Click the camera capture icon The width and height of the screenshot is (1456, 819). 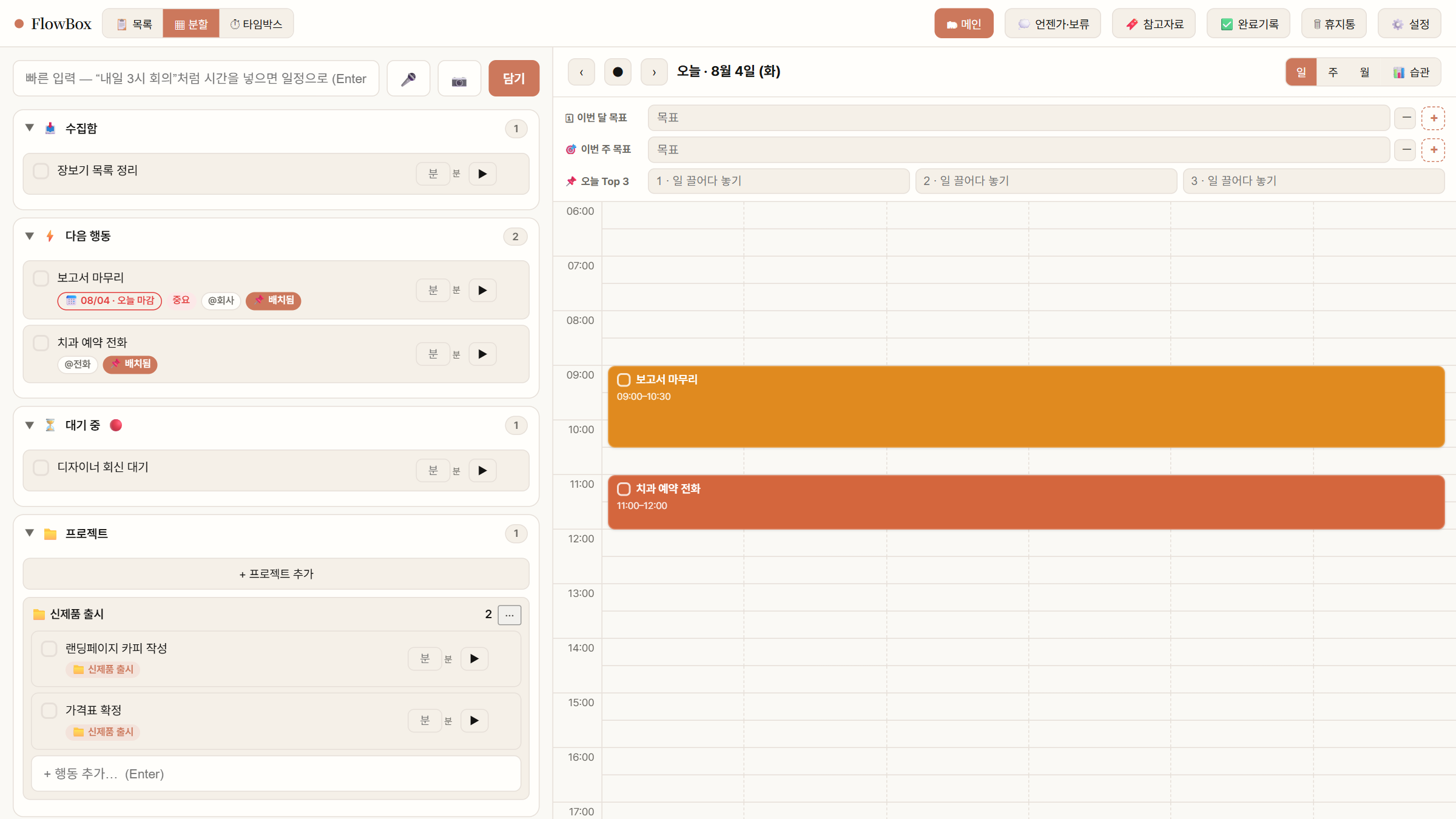point(459,78)
